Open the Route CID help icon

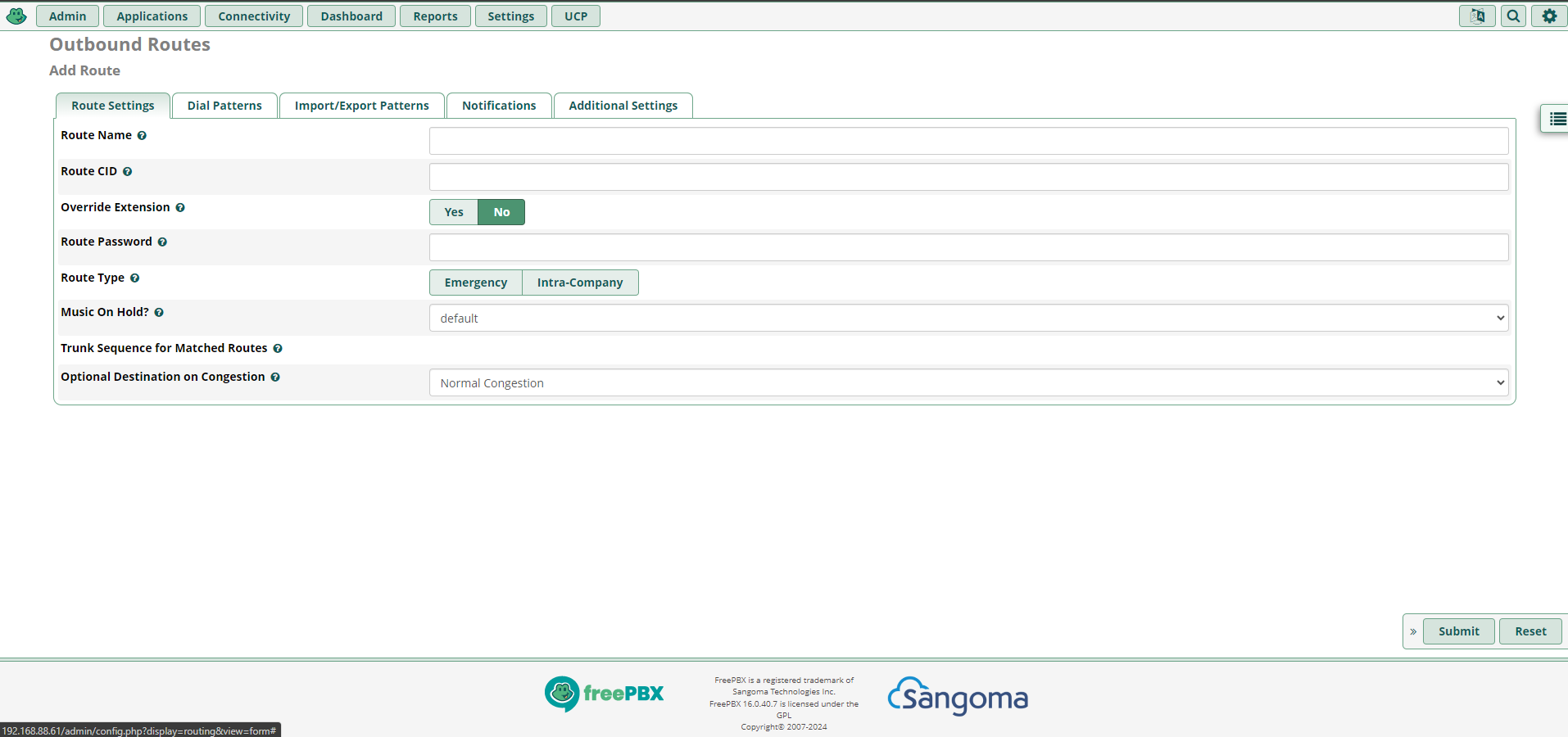128,171
